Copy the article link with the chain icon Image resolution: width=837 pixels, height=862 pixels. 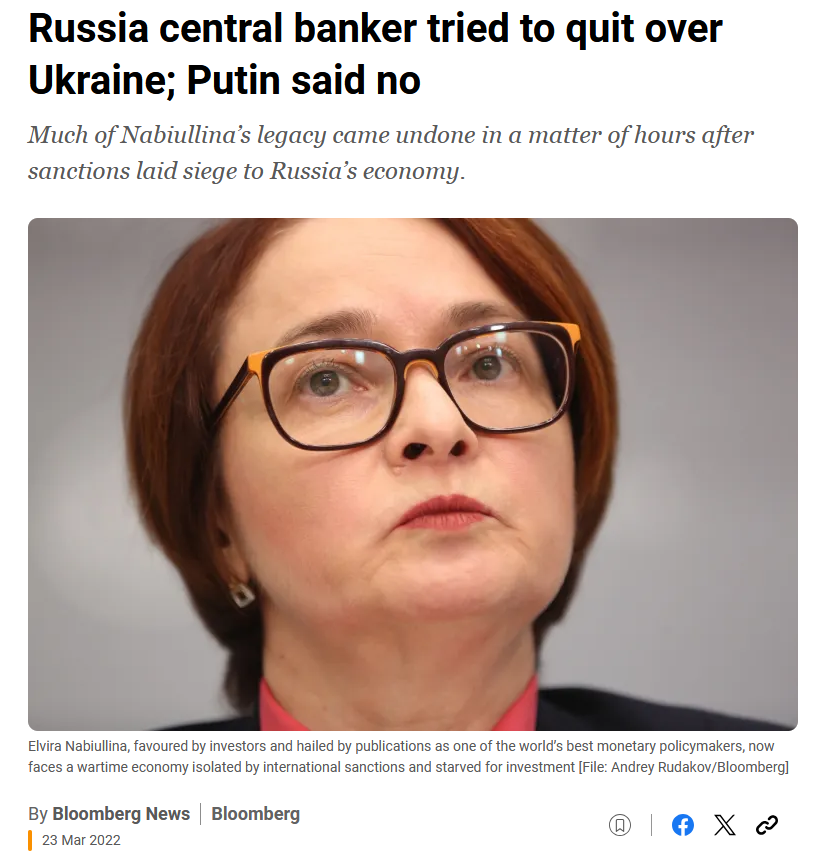point(767,825)
